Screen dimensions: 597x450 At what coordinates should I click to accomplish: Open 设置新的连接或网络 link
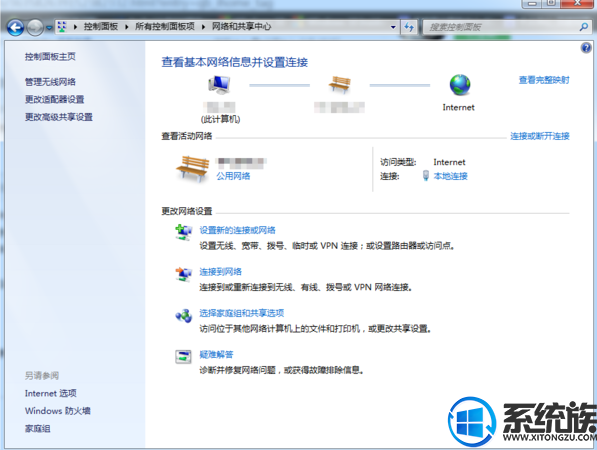point(237,230)
